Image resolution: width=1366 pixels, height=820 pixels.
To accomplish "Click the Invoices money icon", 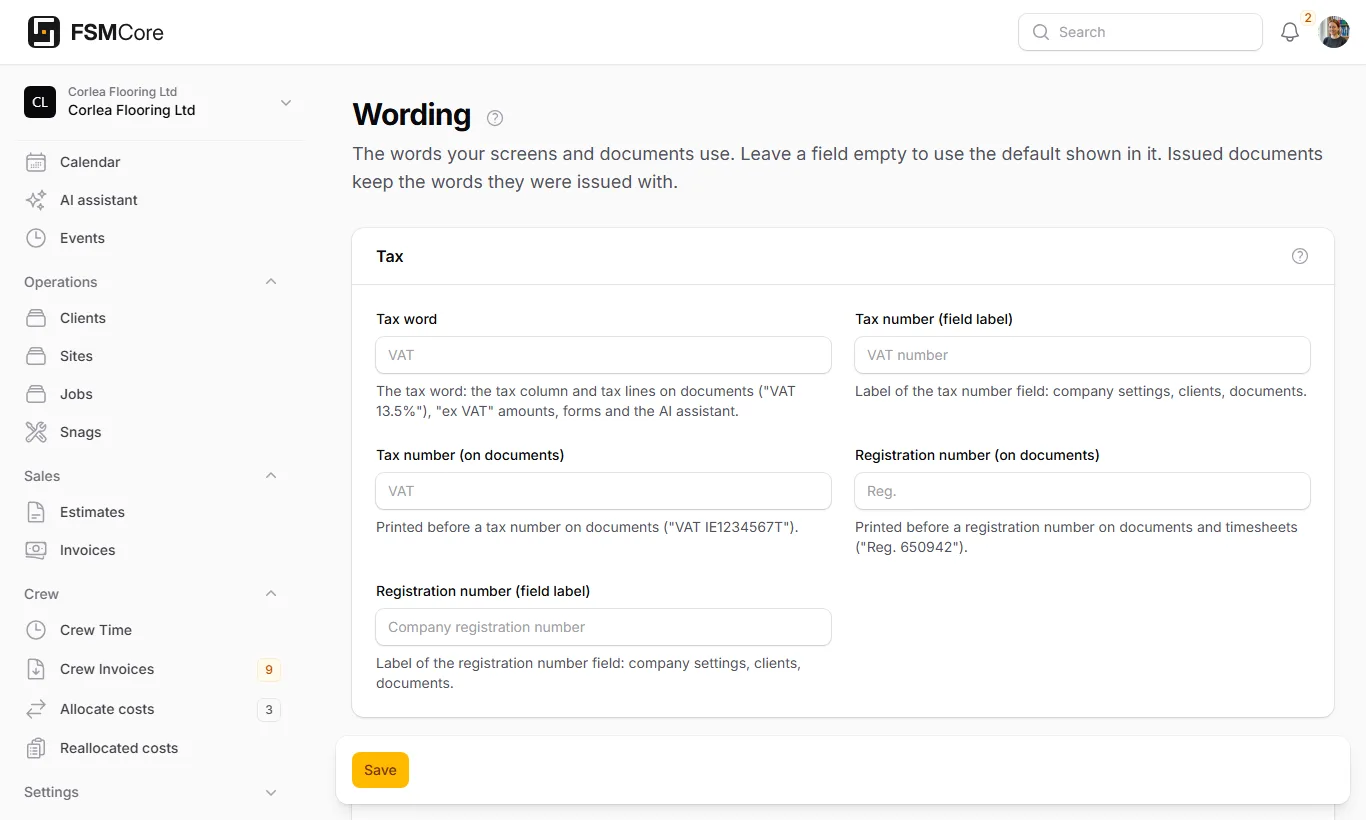I will tap(36, 550).
